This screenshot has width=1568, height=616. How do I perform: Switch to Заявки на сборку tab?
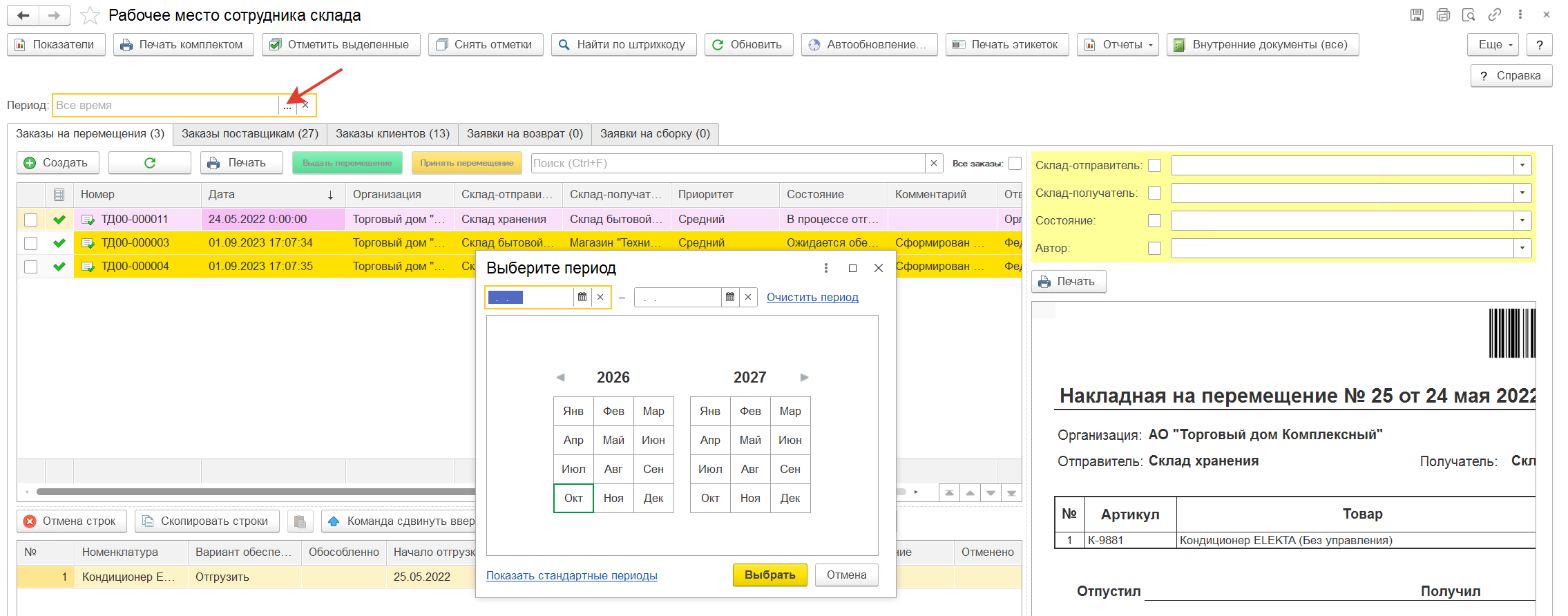655,134
